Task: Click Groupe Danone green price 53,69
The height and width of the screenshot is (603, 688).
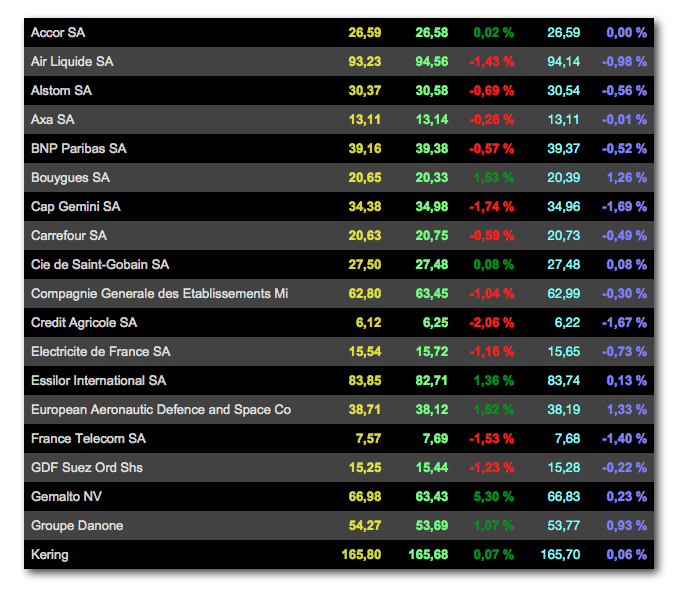Action: pyautogui.click(x=432, y=525)
